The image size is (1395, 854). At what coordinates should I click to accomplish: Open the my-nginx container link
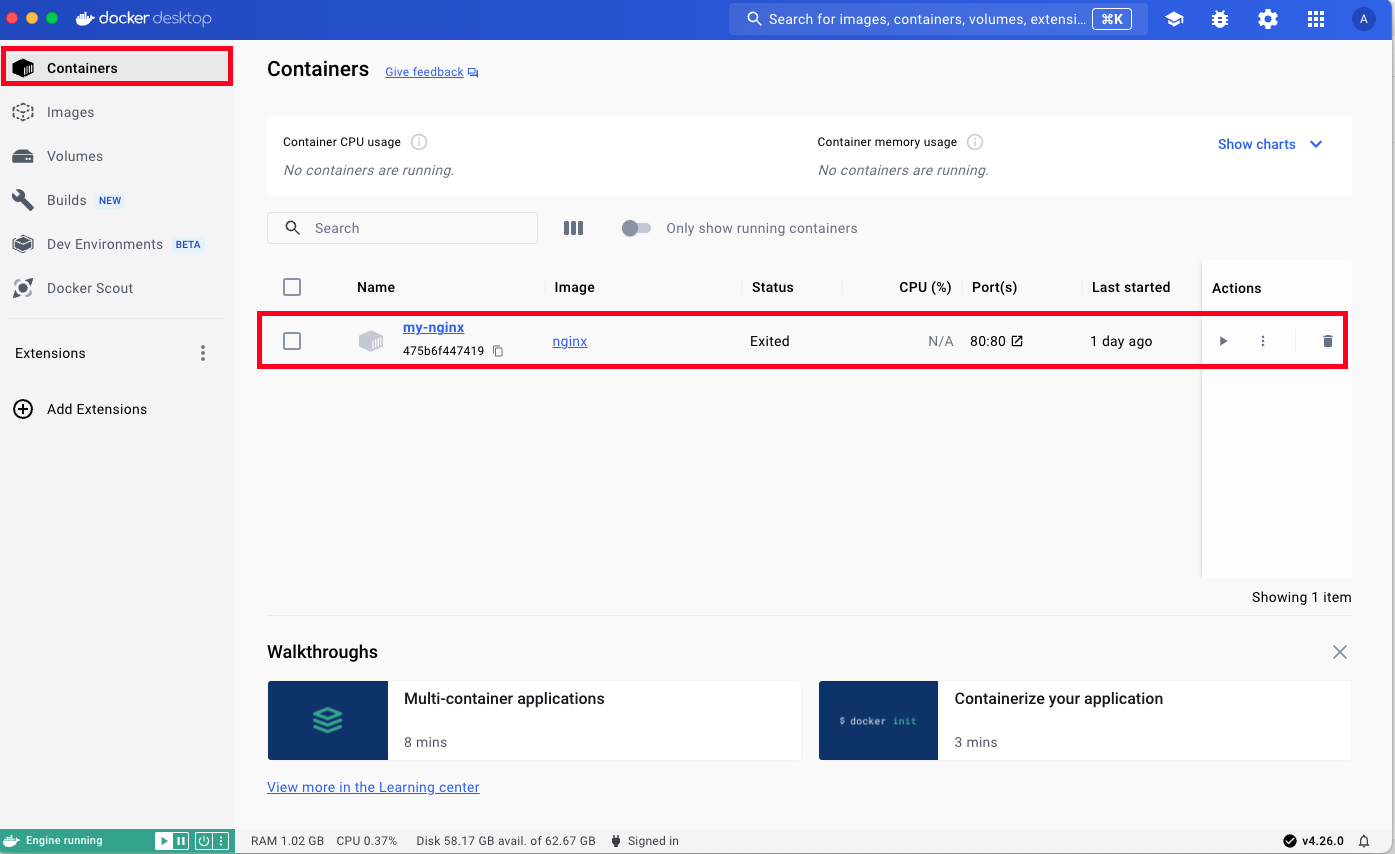[x=433, y=327]
